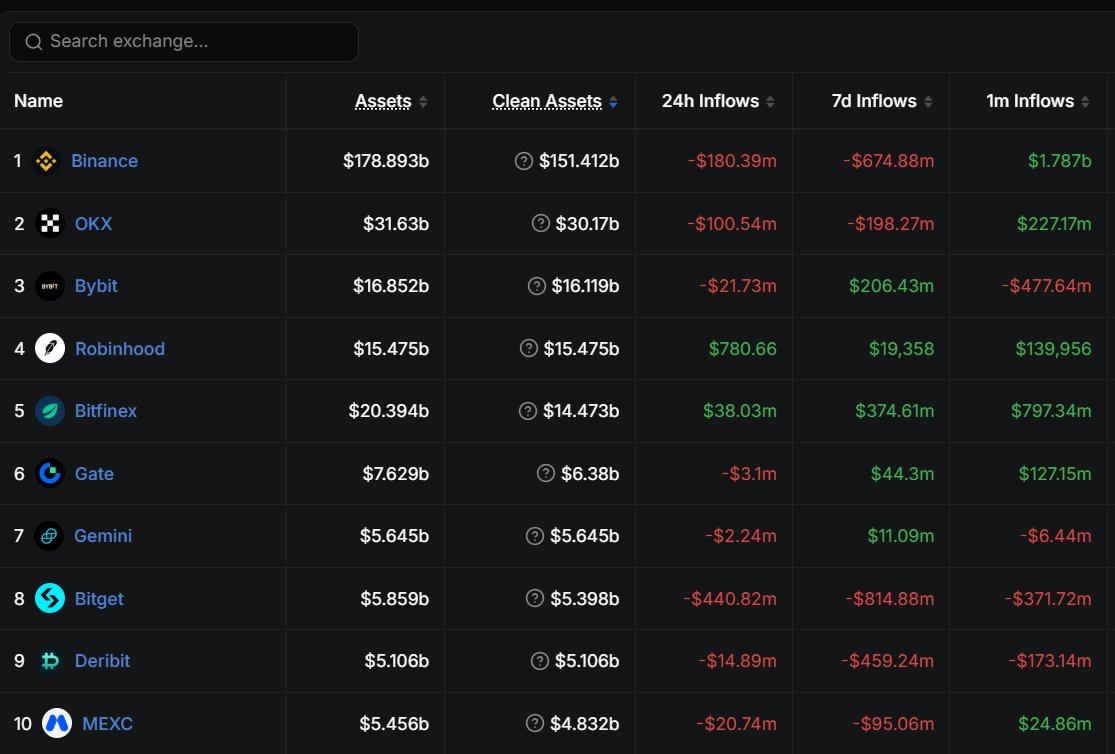Open the Deribit exchange link
1115x754 pixels.
[102, 661]
